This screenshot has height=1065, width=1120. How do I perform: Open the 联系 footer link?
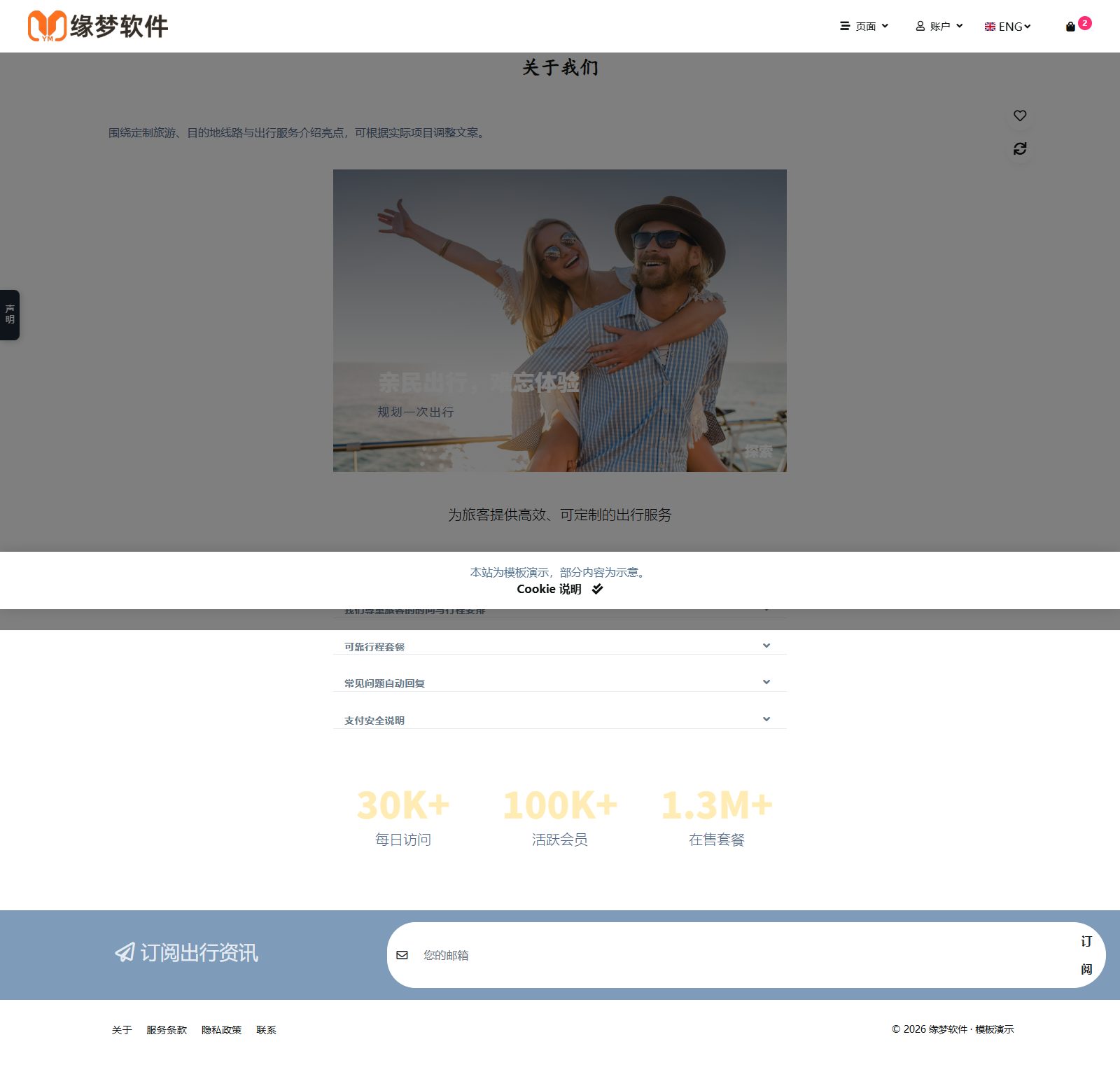click(266, 1029)
